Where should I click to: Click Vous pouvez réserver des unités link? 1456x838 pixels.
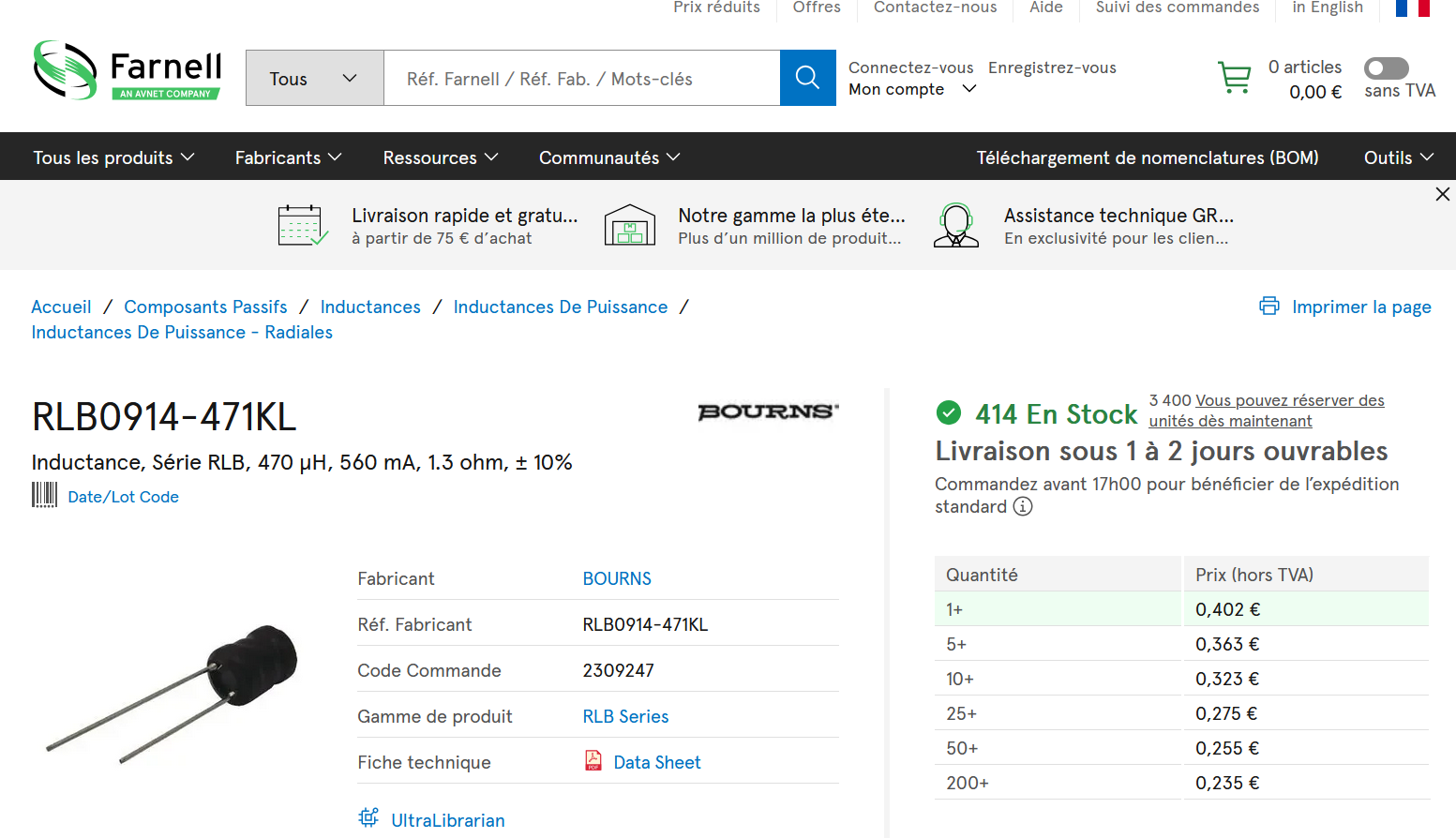1267,411
